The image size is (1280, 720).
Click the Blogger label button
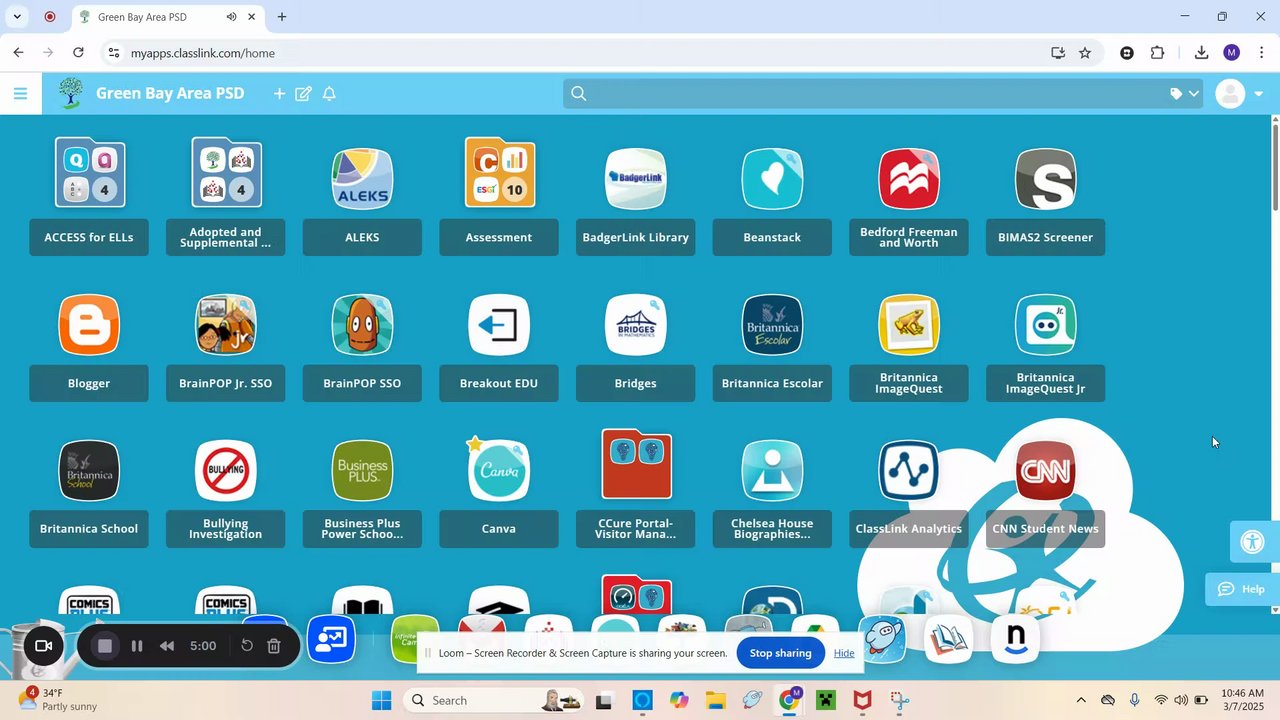[x=89, y=383]
